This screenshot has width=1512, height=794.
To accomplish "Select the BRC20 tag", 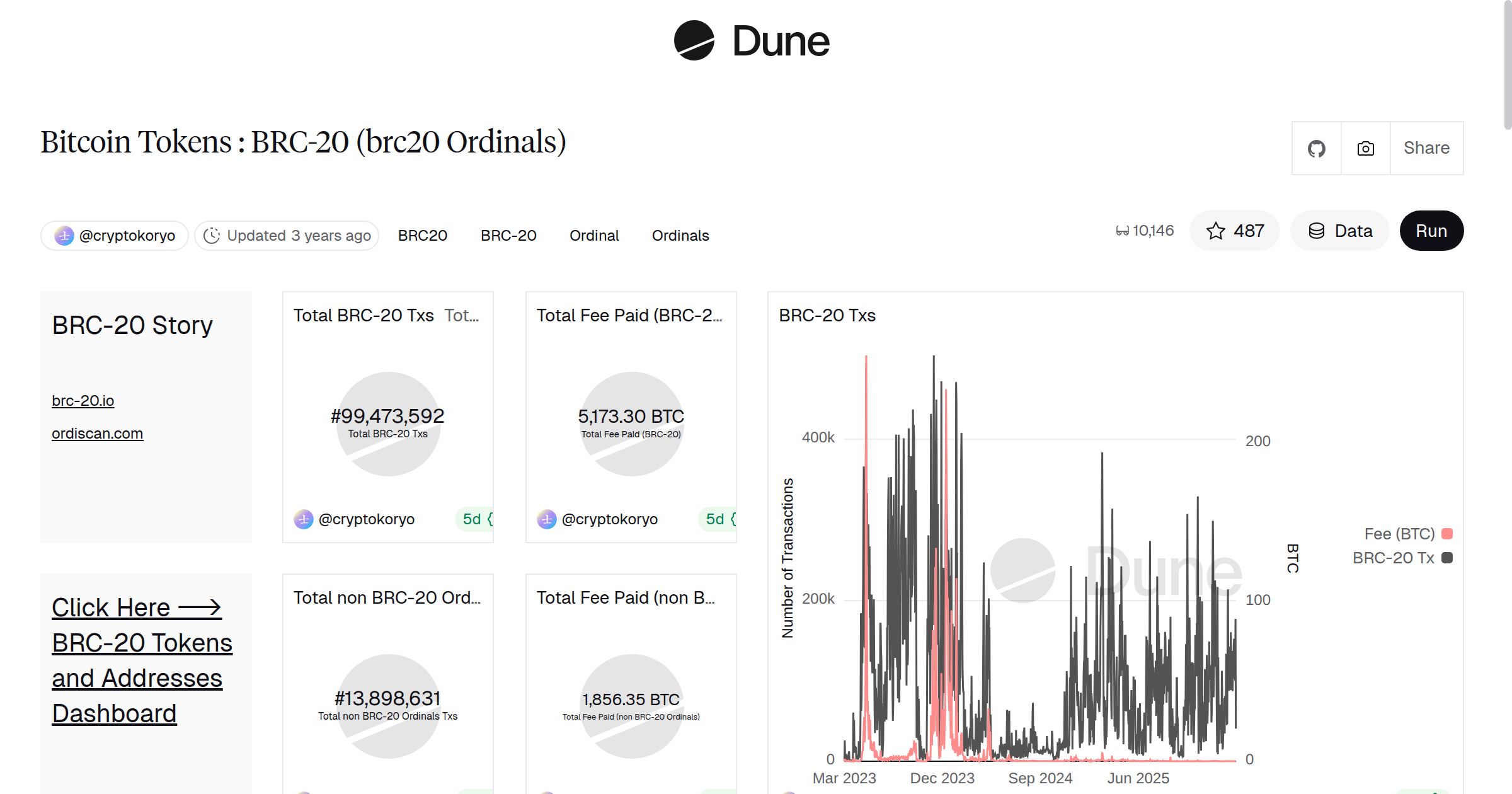I will 422,235.
